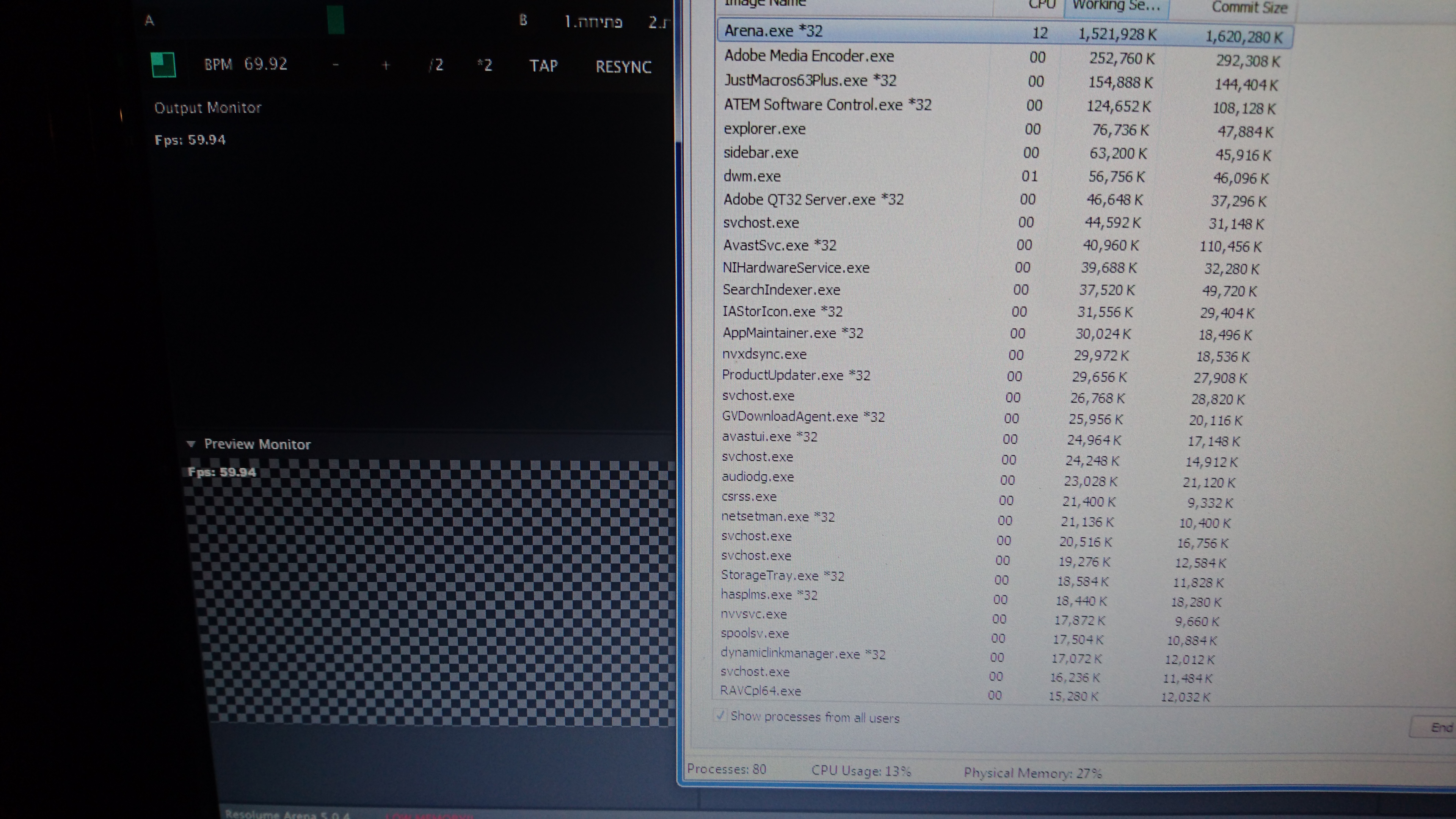Select ATEM Software Control.exe process
The width and height of the screenshot is (1456, 819).
point(827,105)
